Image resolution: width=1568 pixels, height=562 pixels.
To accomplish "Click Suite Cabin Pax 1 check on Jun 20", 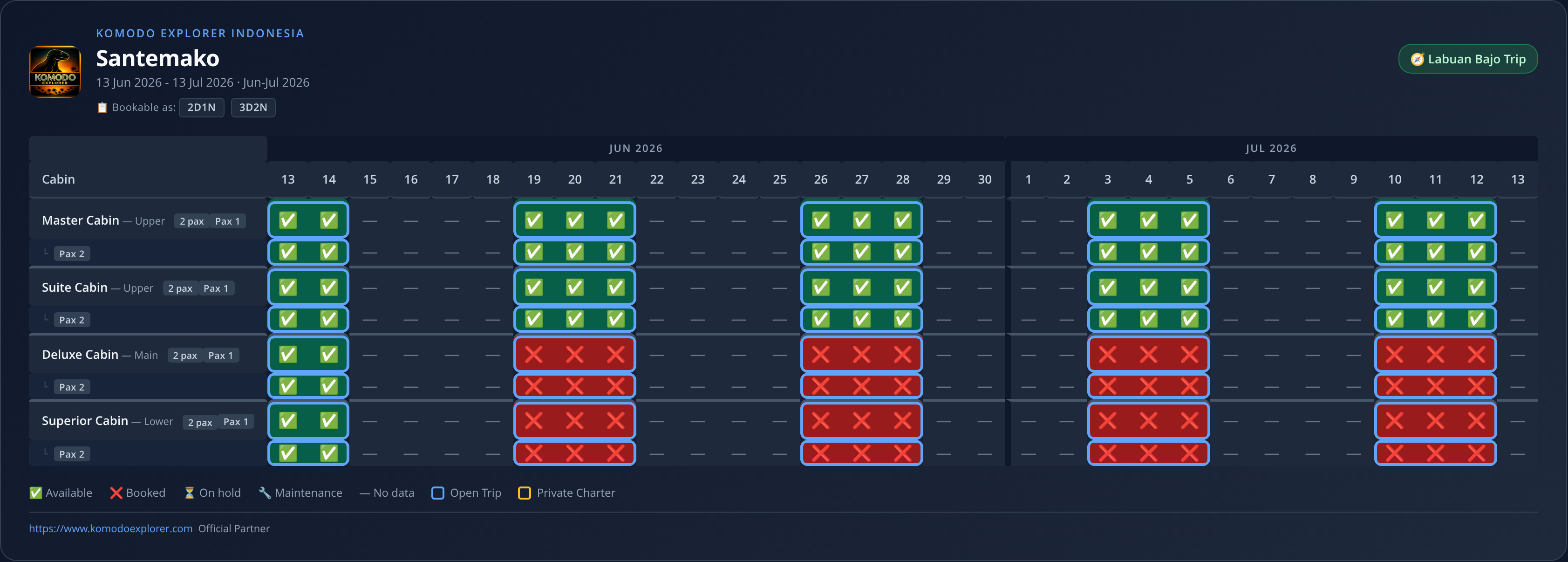I will [x=575, y=287].
